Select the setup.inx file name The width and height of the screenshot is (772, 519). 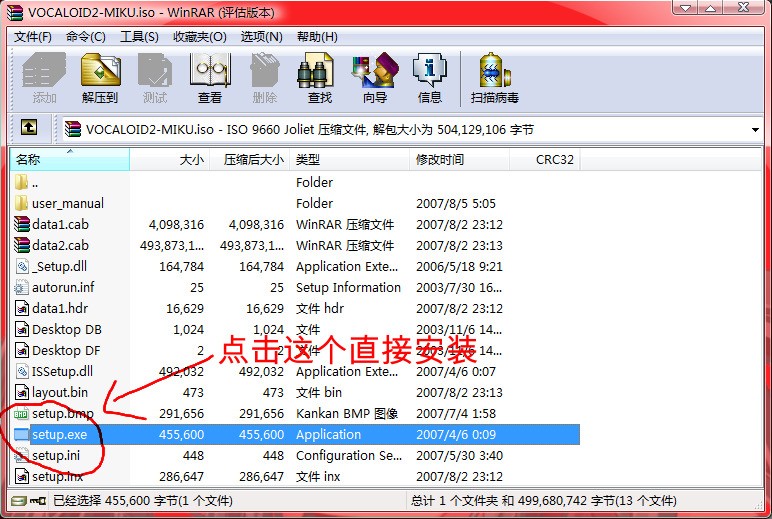[58, 477]
